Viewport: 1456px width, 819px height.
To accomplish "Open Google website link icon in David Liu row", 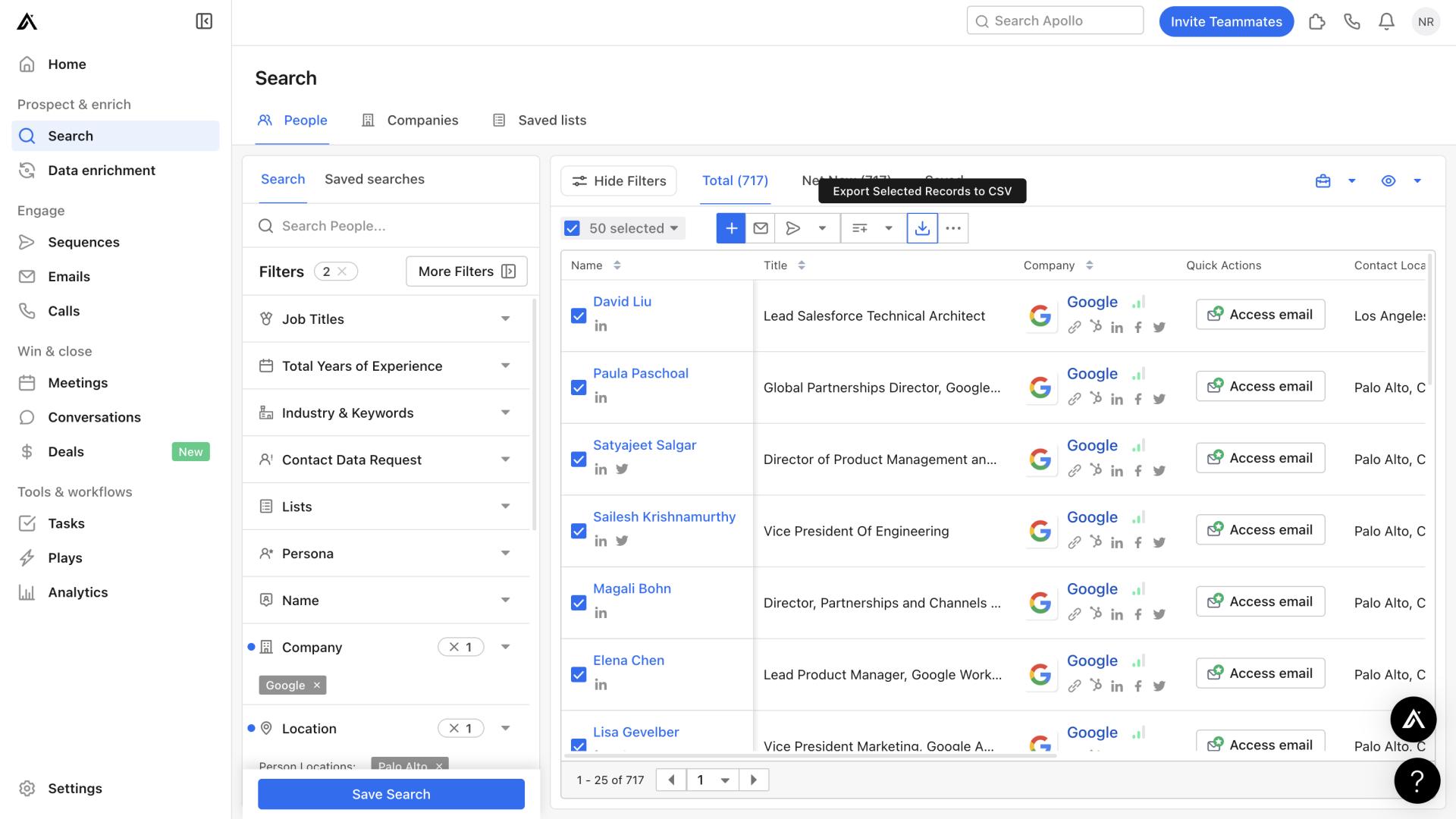I will [x=1075, y=328].
